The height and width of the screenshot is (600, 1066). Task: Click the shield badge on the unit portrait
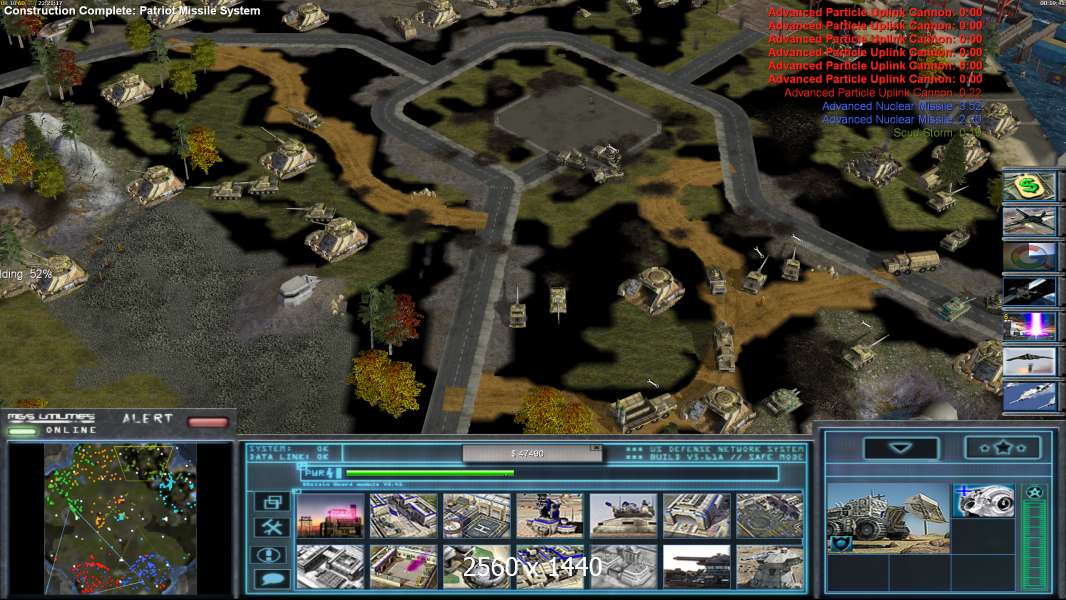coord(841,544)
